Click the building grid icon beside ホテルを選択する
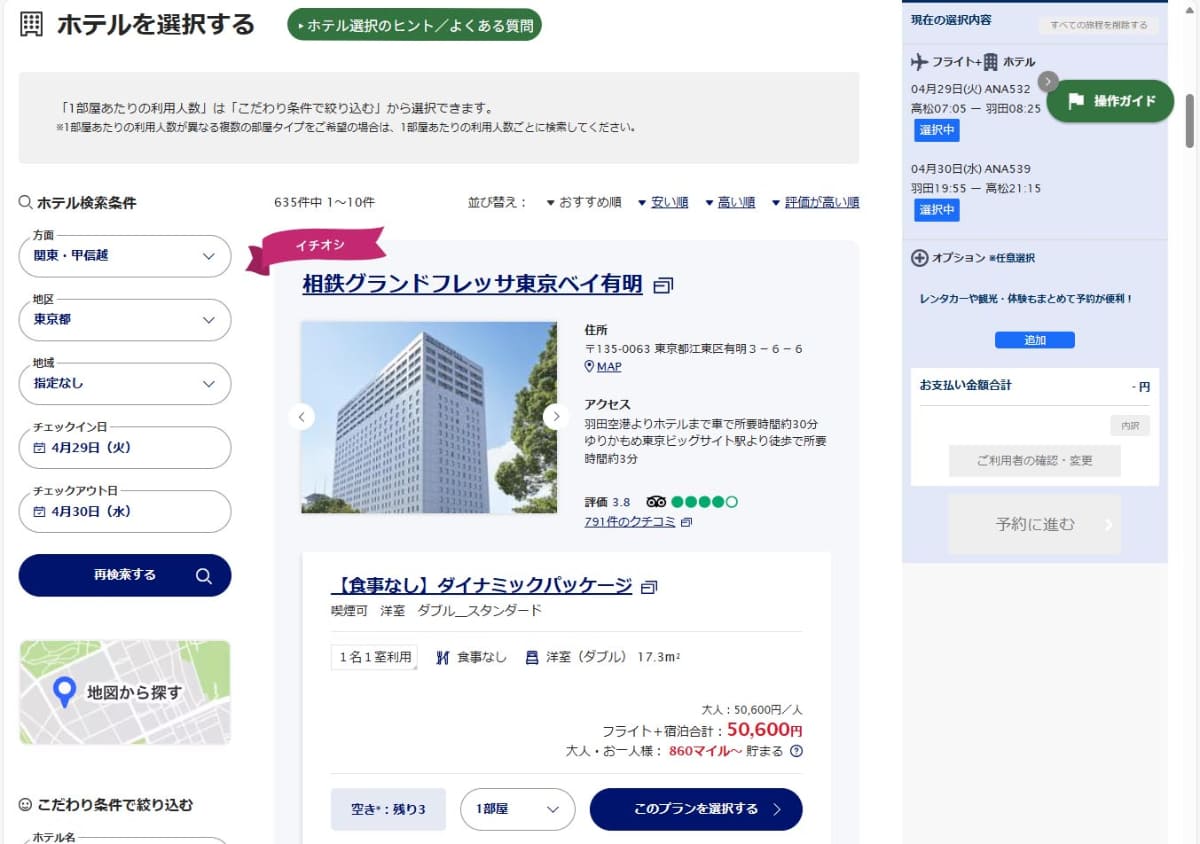This screenshot has height=844, width=1200. tap(31, 25)
